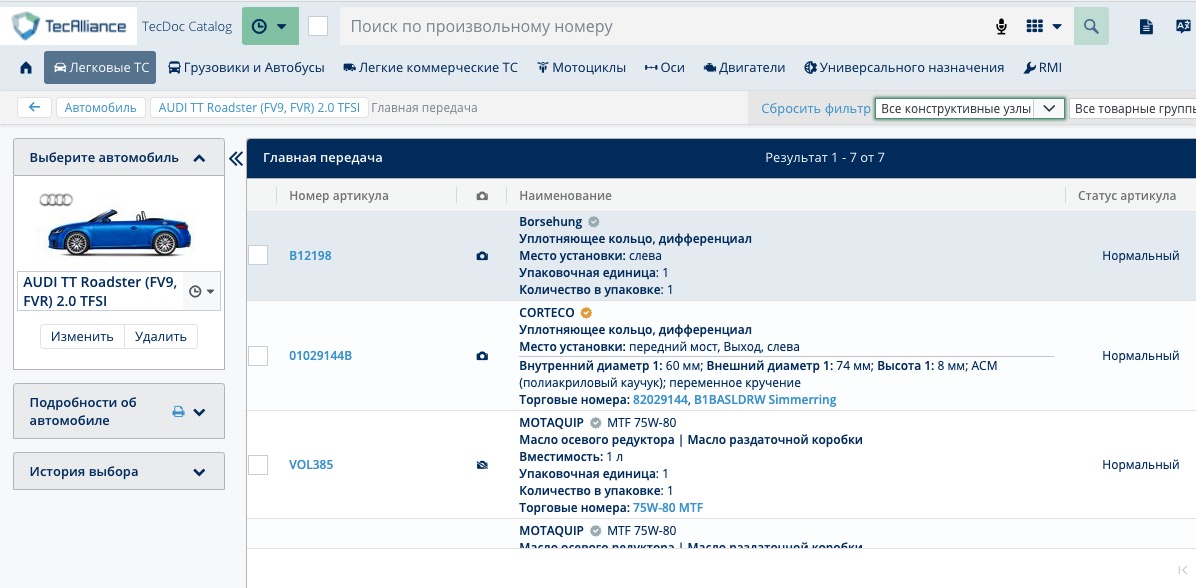Click the magnifier search button
1196x588 pixels.
coord(1091,26)
